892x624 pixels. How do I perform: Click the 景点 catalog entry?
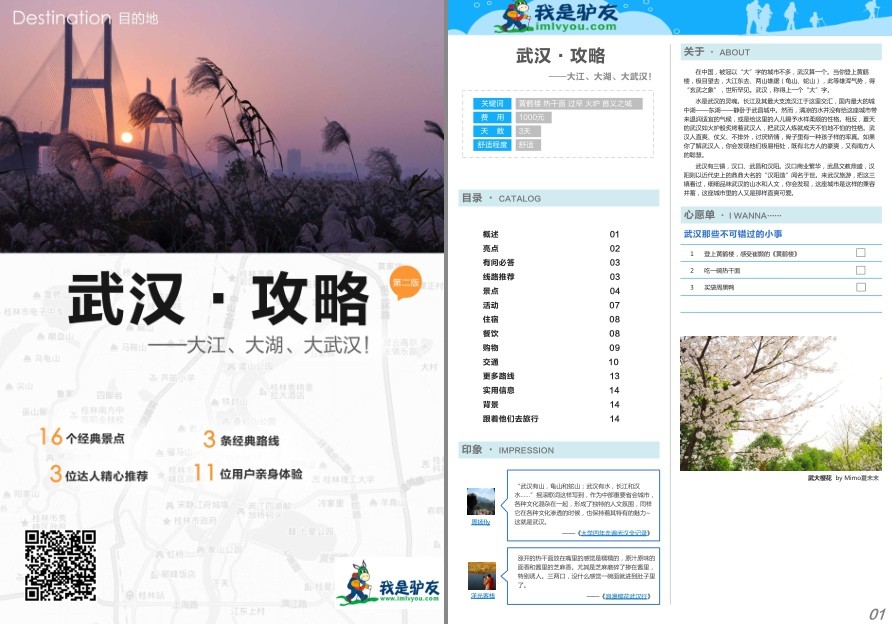490,291
